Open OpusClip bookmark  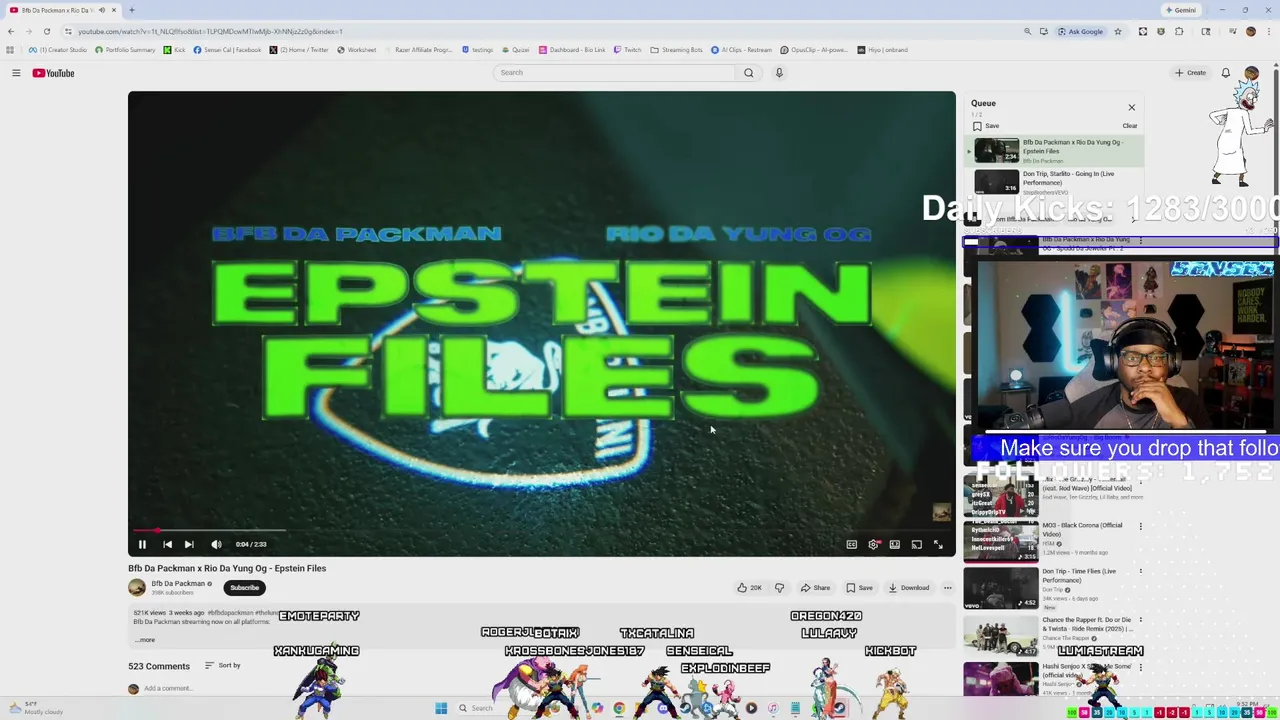click(814, 50)
